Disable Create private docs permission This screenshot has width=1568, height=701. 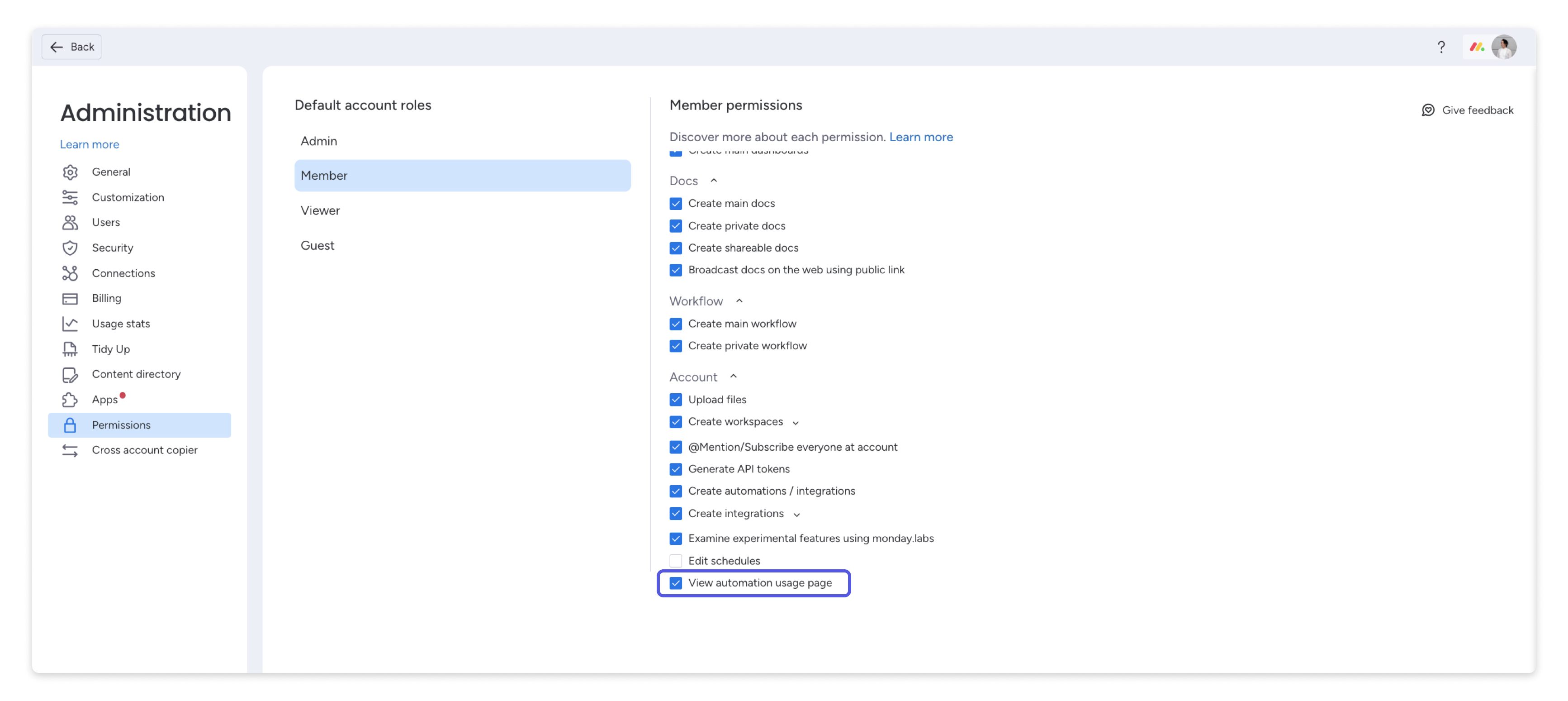coord(676,226)
